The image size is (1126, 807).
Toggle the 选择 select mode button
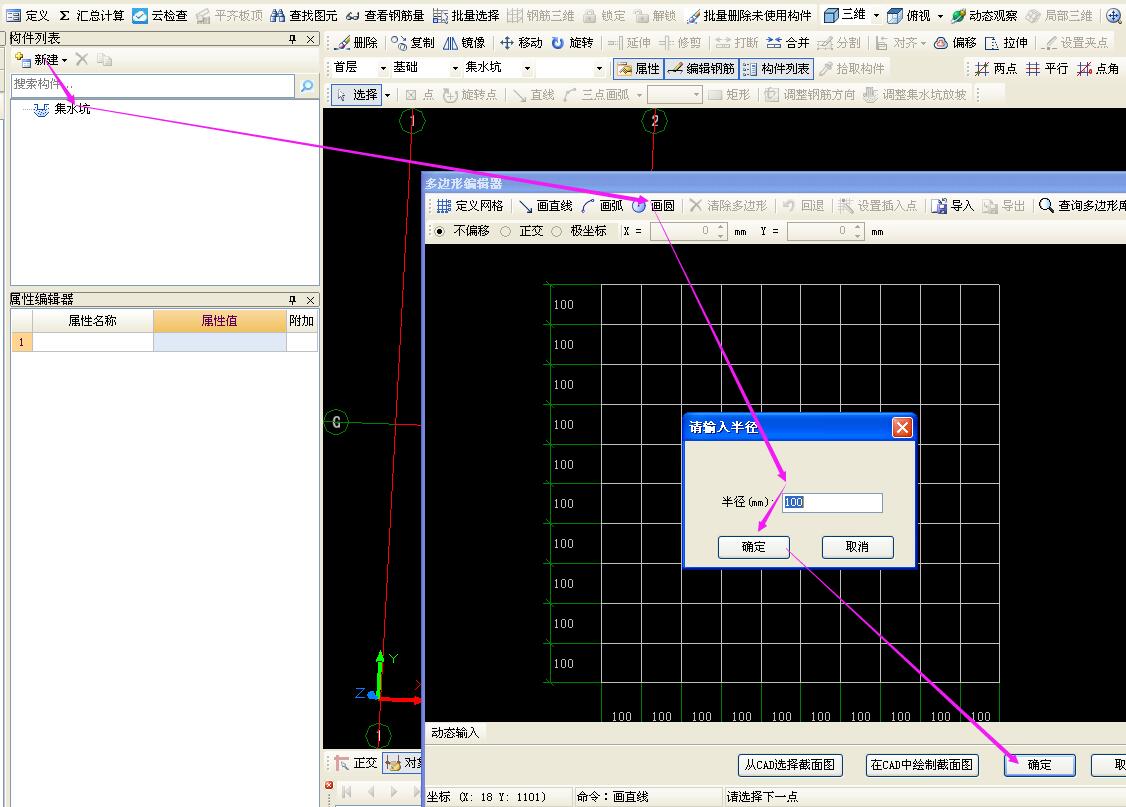point(357,94)
